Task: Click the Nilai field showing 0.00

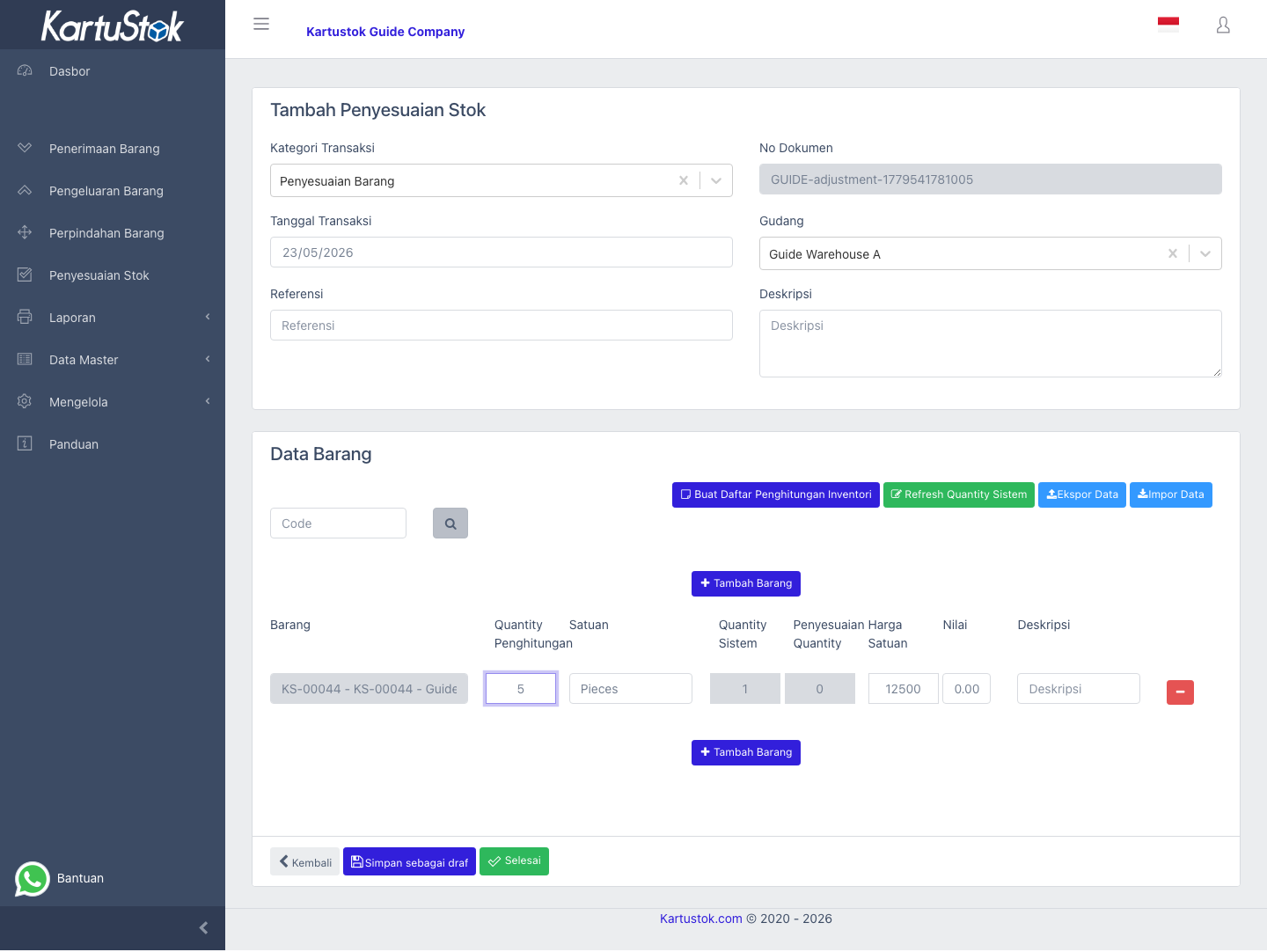Action: click(967, 689)
